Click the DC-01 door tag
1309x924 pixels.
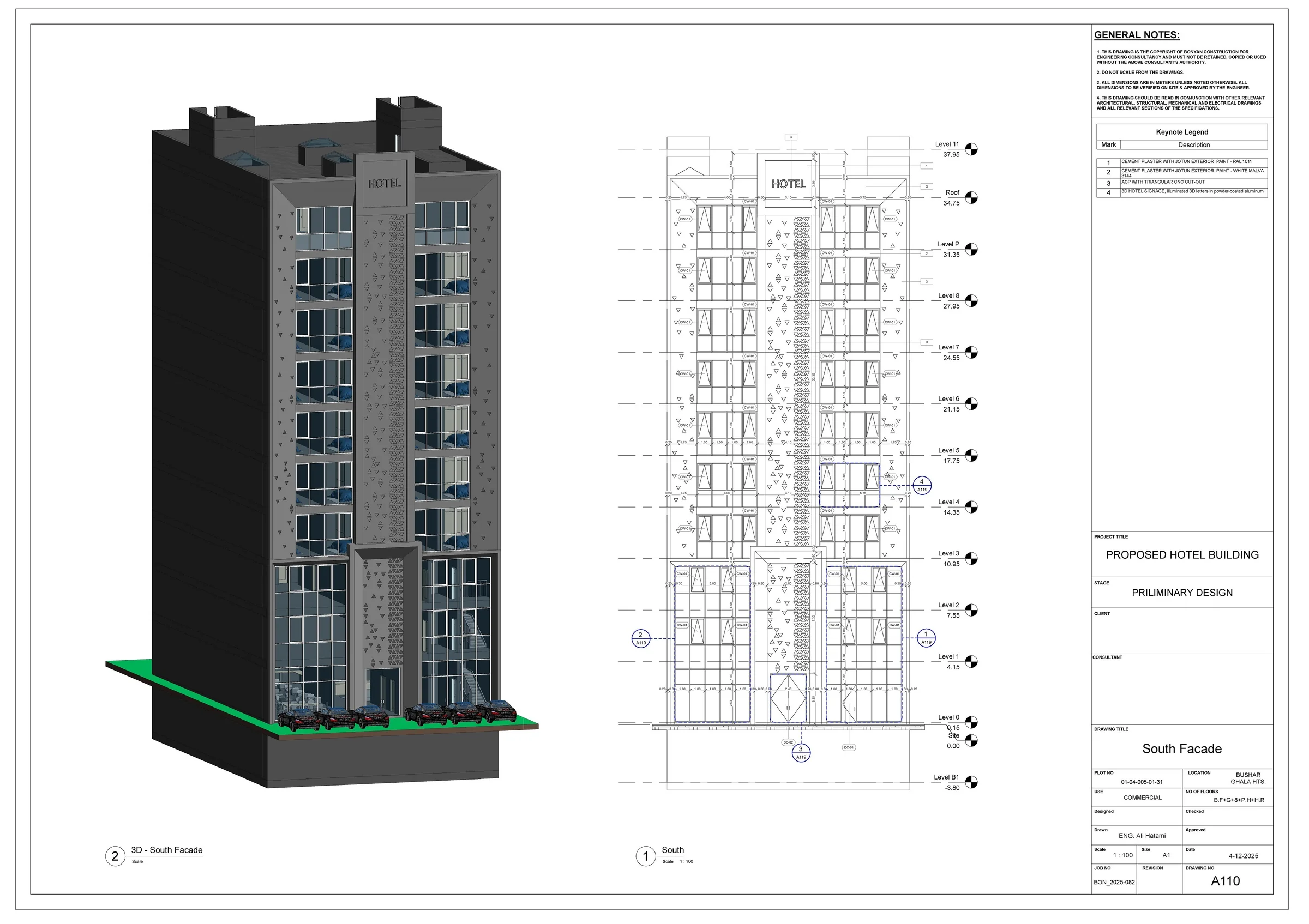point(849,747)
